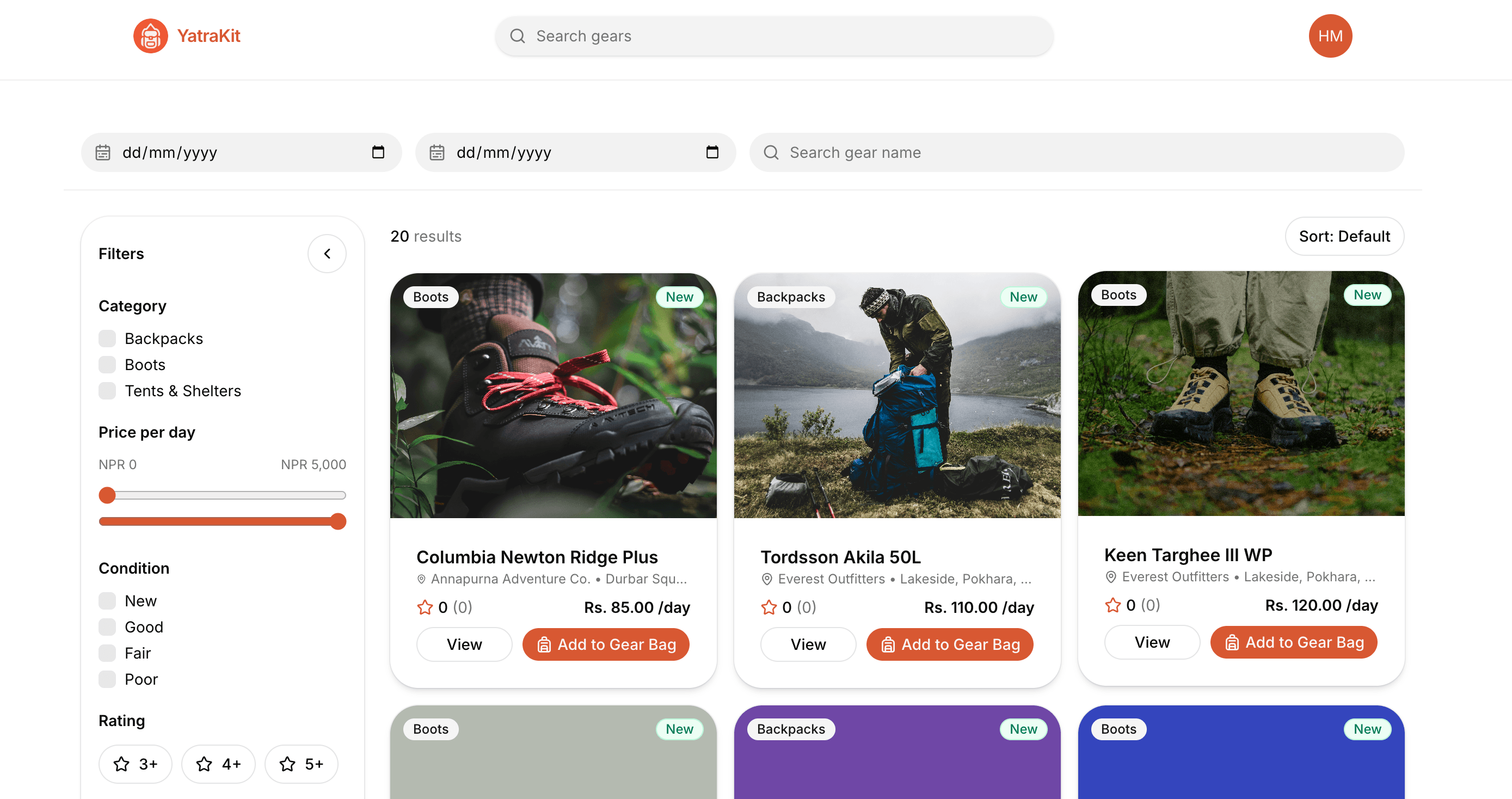Click star rating icon on Tordsson Akila 50L
This screenshot has width=1512, height=799.
click(x=769, y=607)
